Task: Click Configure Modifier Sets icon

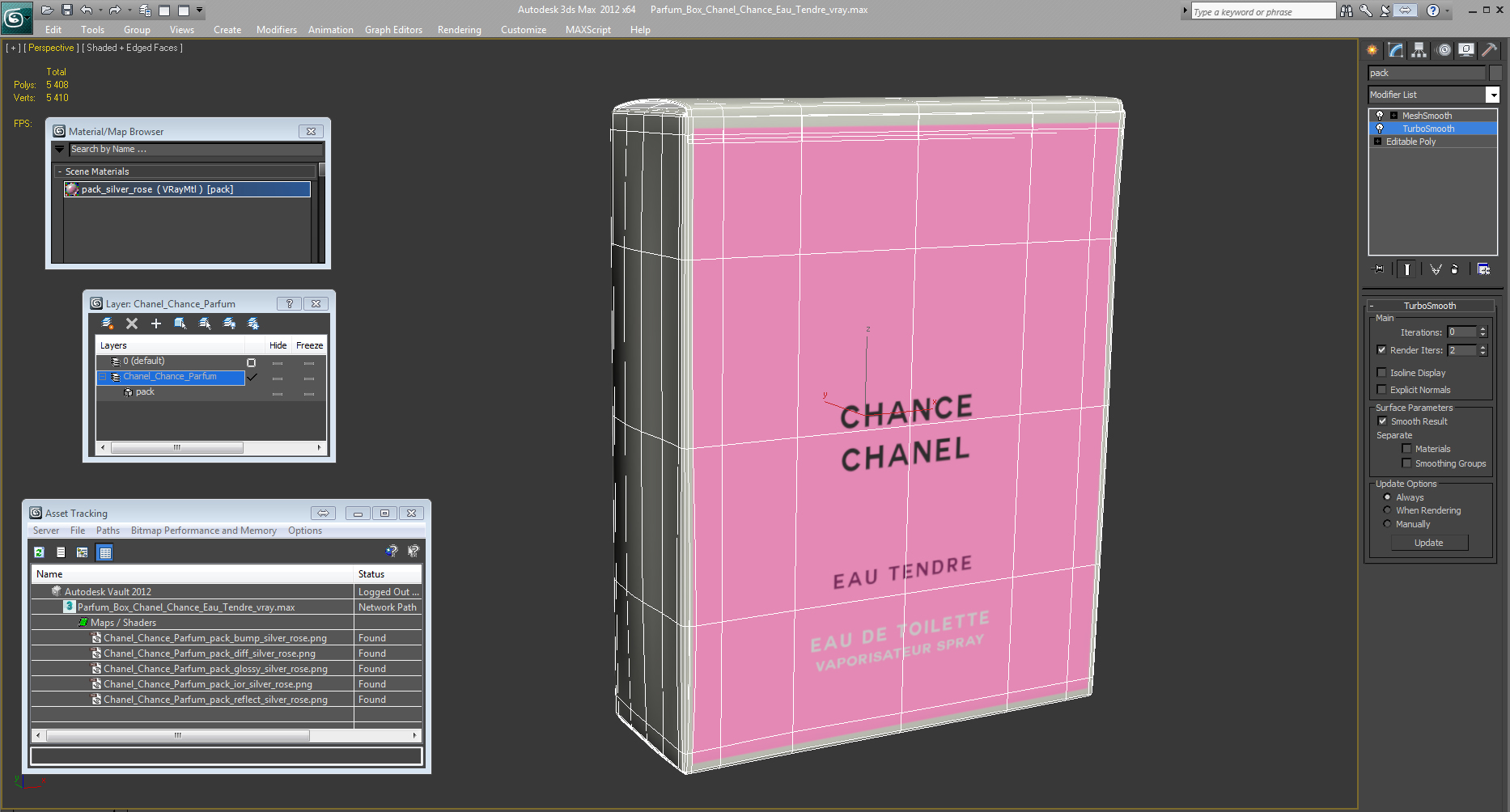Action: pyautogui.click(x=1483, y=269)
